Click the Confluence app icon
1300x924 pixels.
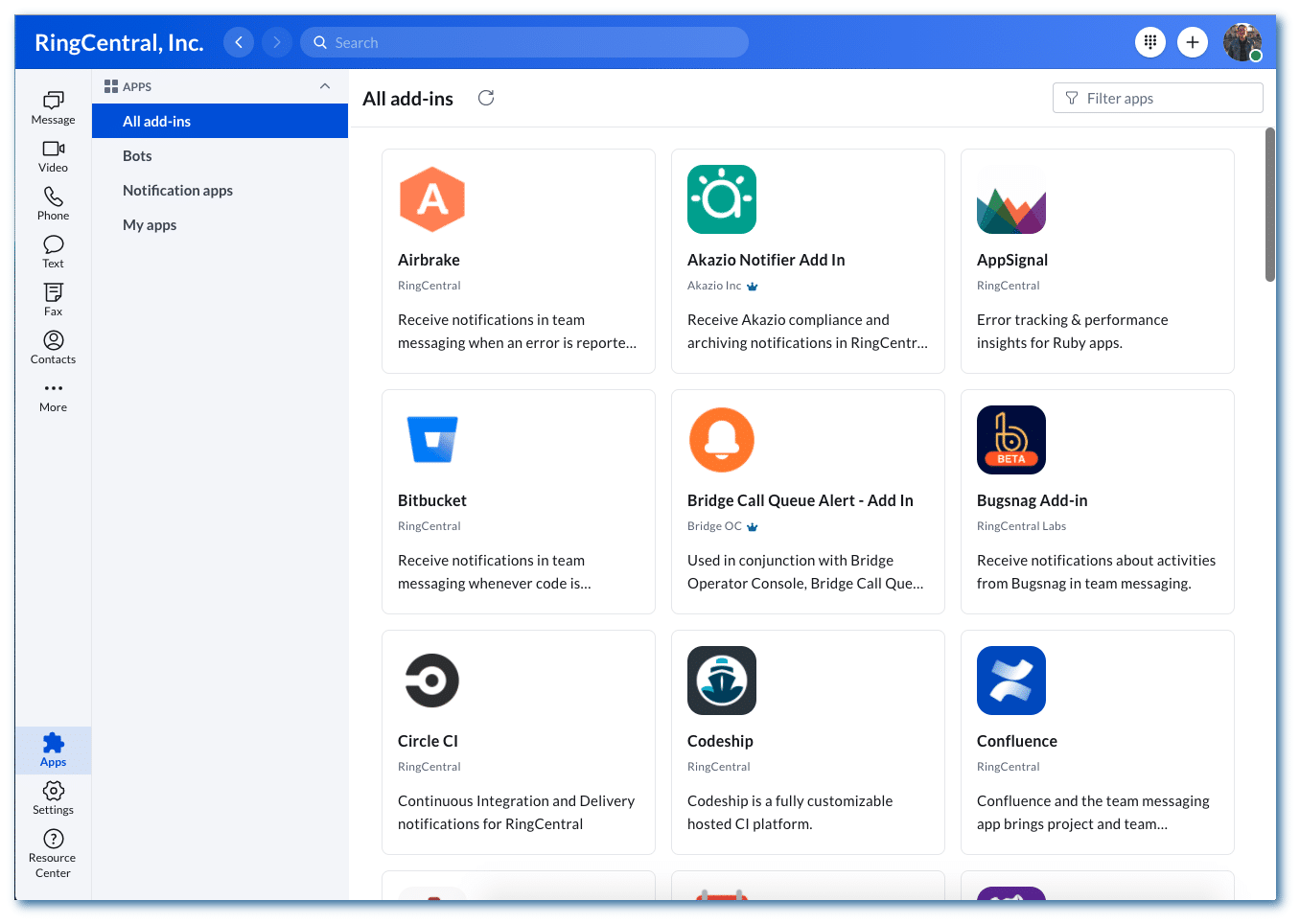[x=1011, y=681]
